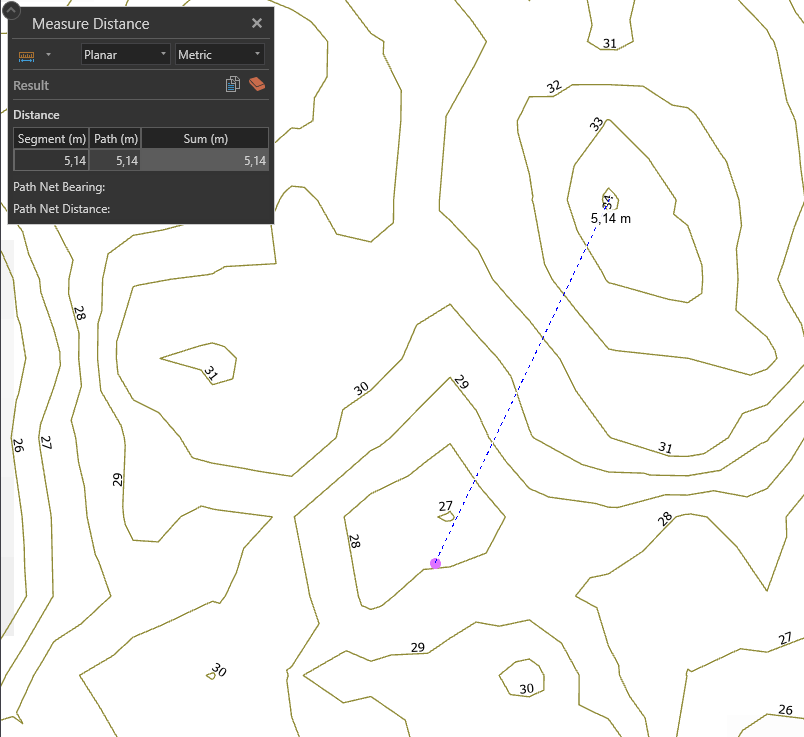The height and width of the screenshot is (737, 804).
Task: Select the Sum (m) value 5,14
Action: pyautogui.click(x=205, y=161)
